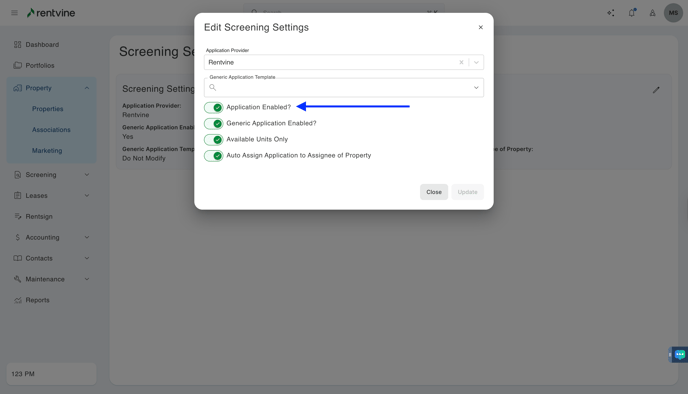
Task: Click the person icon beside the avatar
Action: [652, 13]
